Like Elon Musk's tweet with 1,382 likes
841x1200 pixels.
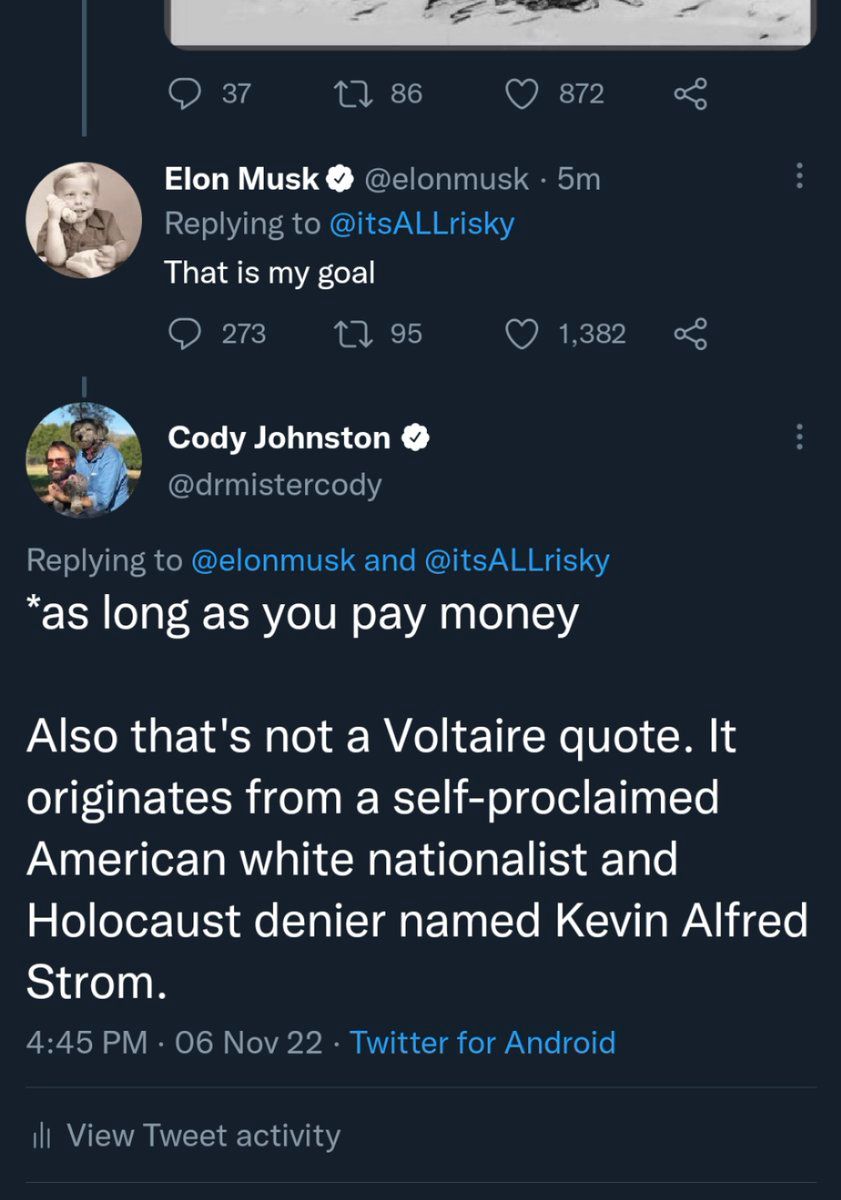coord(521,333)
